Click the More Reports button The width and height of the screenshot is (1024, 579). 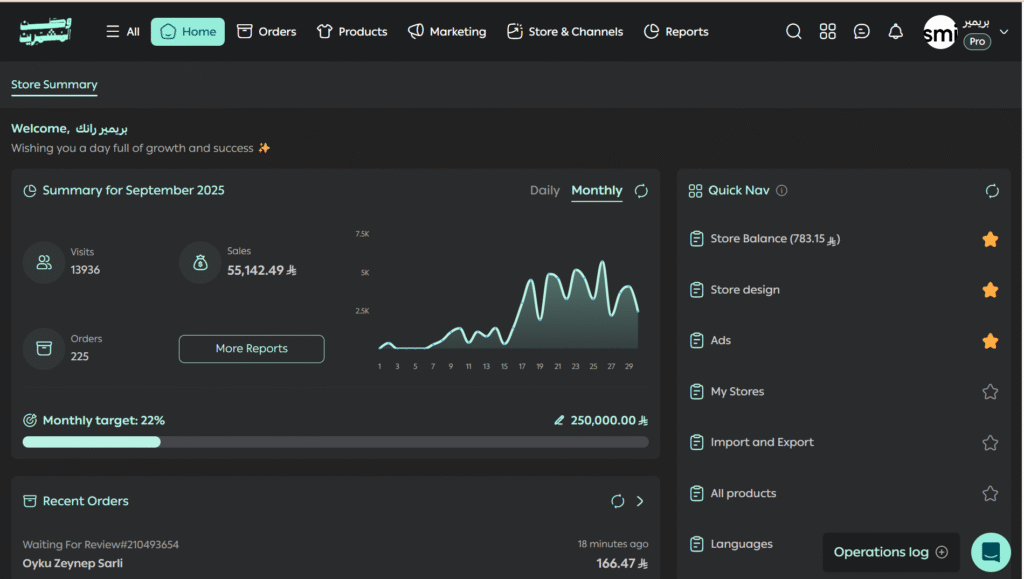click(x=251, y=349)
